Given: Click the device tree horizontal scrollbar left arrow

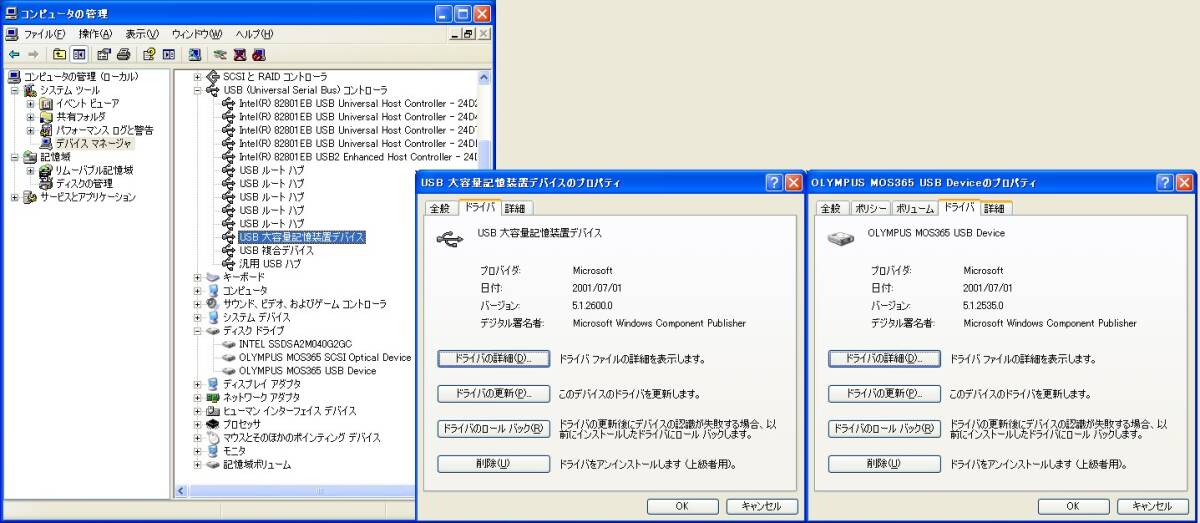Looking at the screenshot, I should [x=182, y=491].
